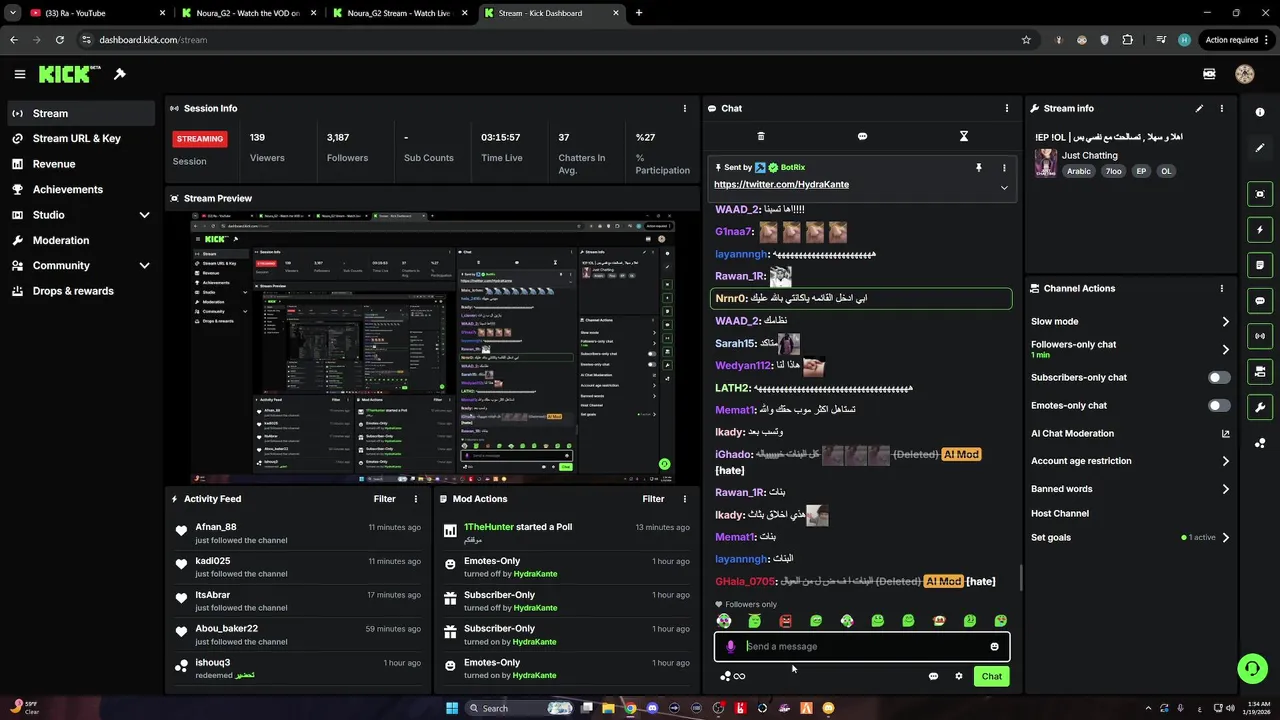Open Mod Actions three-dot menu
This screenshot has height=720, width=1280.
pyautogui.click(x=685, y=499)
